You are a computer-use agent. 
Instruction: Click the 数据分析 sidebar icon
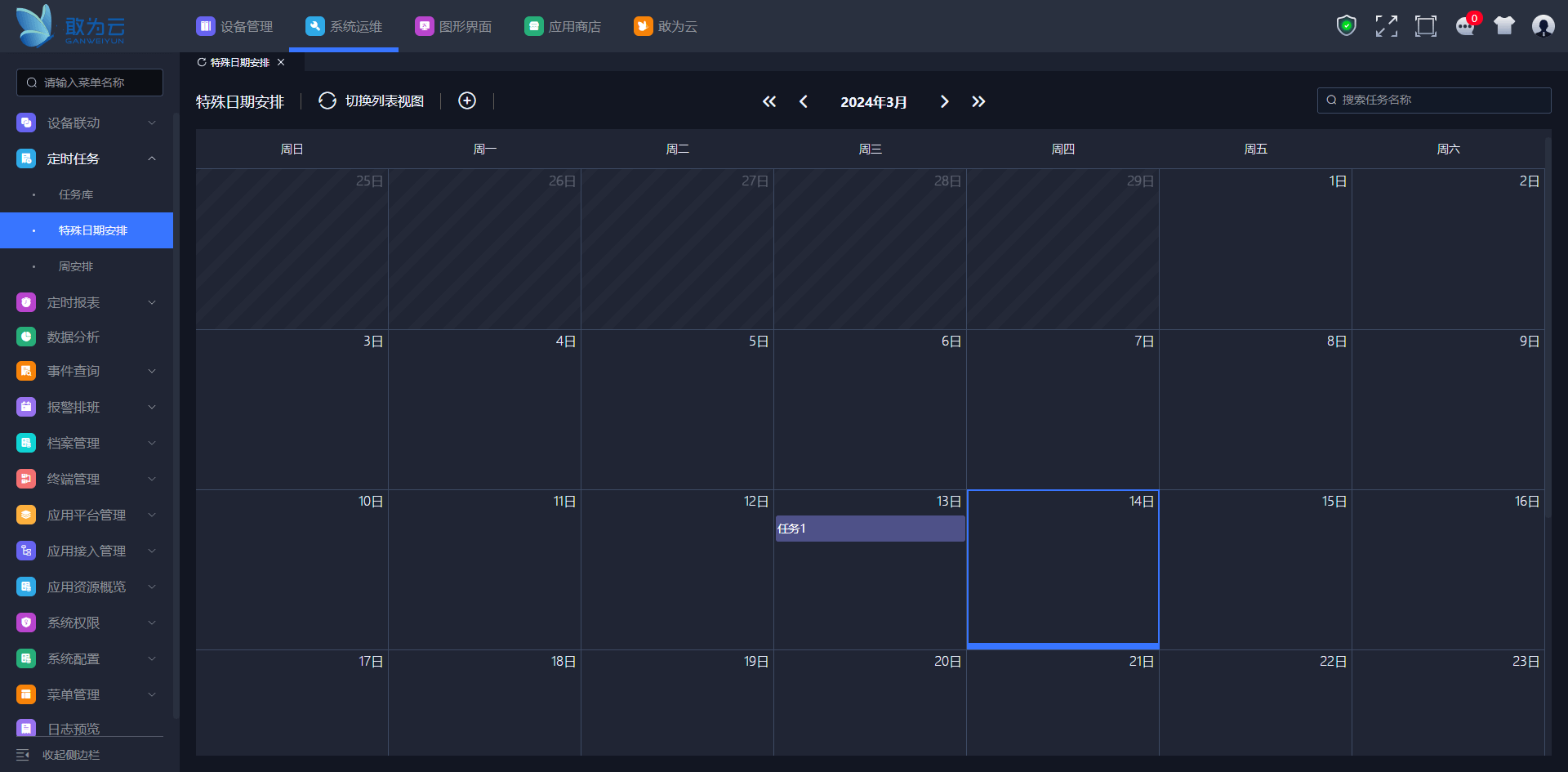point(26,337)
